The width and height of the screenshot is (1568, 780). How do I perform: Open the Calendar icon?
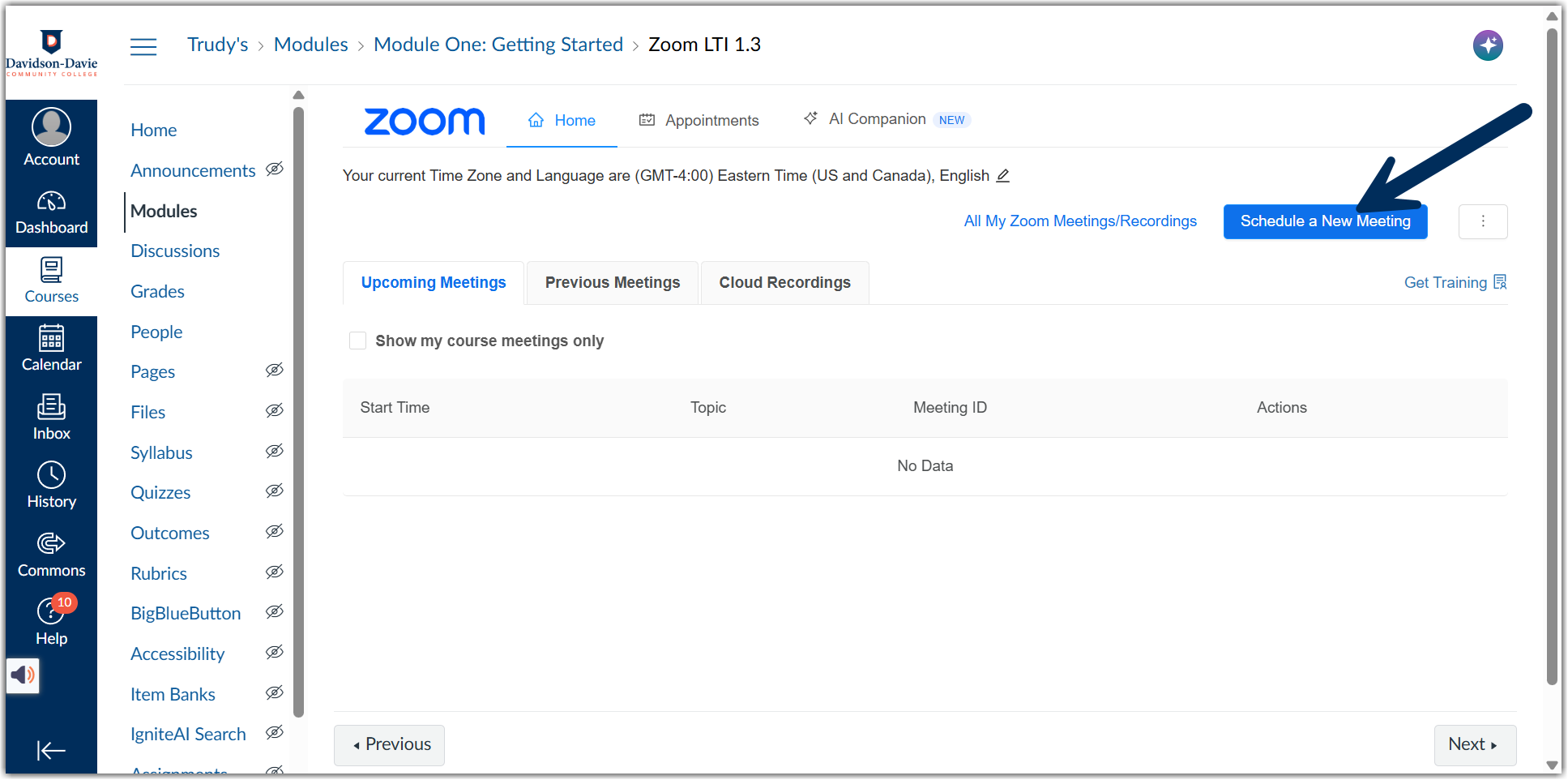pos(51,338)
